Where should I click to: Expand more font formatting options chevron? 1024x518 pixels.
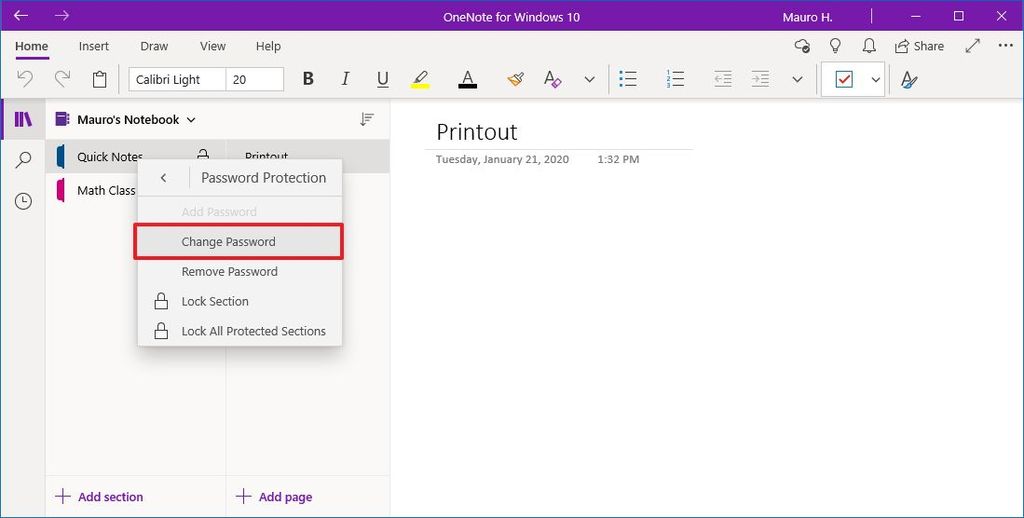click(590, 80)
